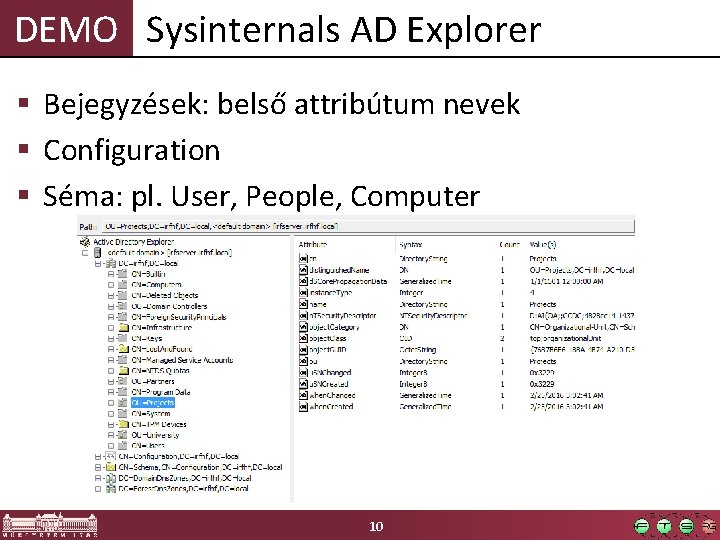Click the OU=Projects,DC=irfhf distinguishedName value
The width and height of the screenshot is (720, 540).
pos(582,270)
